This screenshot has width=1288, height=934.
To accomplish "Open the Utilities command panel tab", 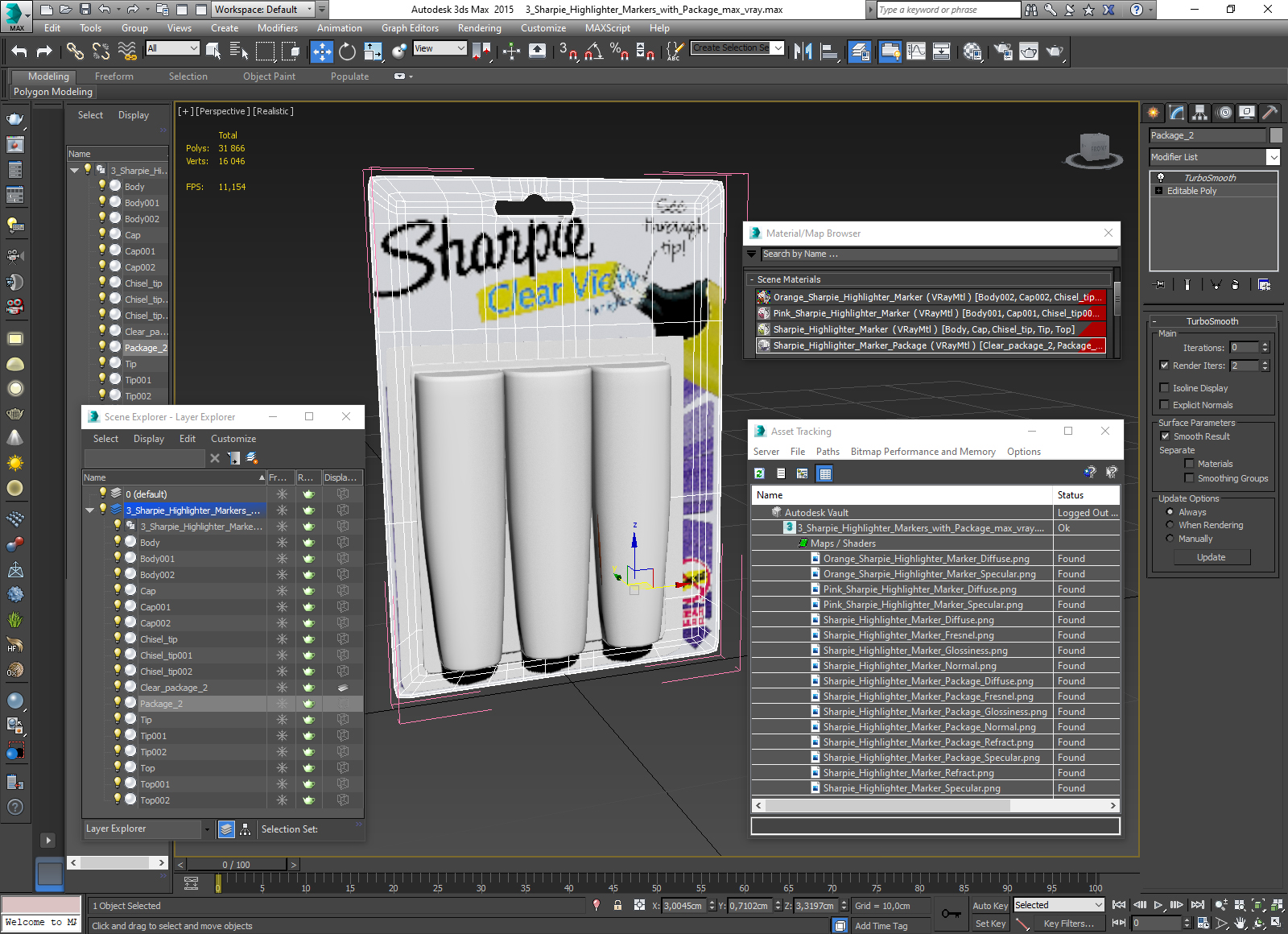I will 1270,113.
